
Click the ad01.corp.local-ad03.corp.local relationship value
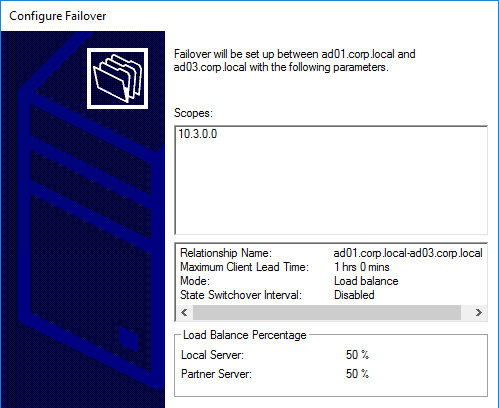[x=408, y=253]
